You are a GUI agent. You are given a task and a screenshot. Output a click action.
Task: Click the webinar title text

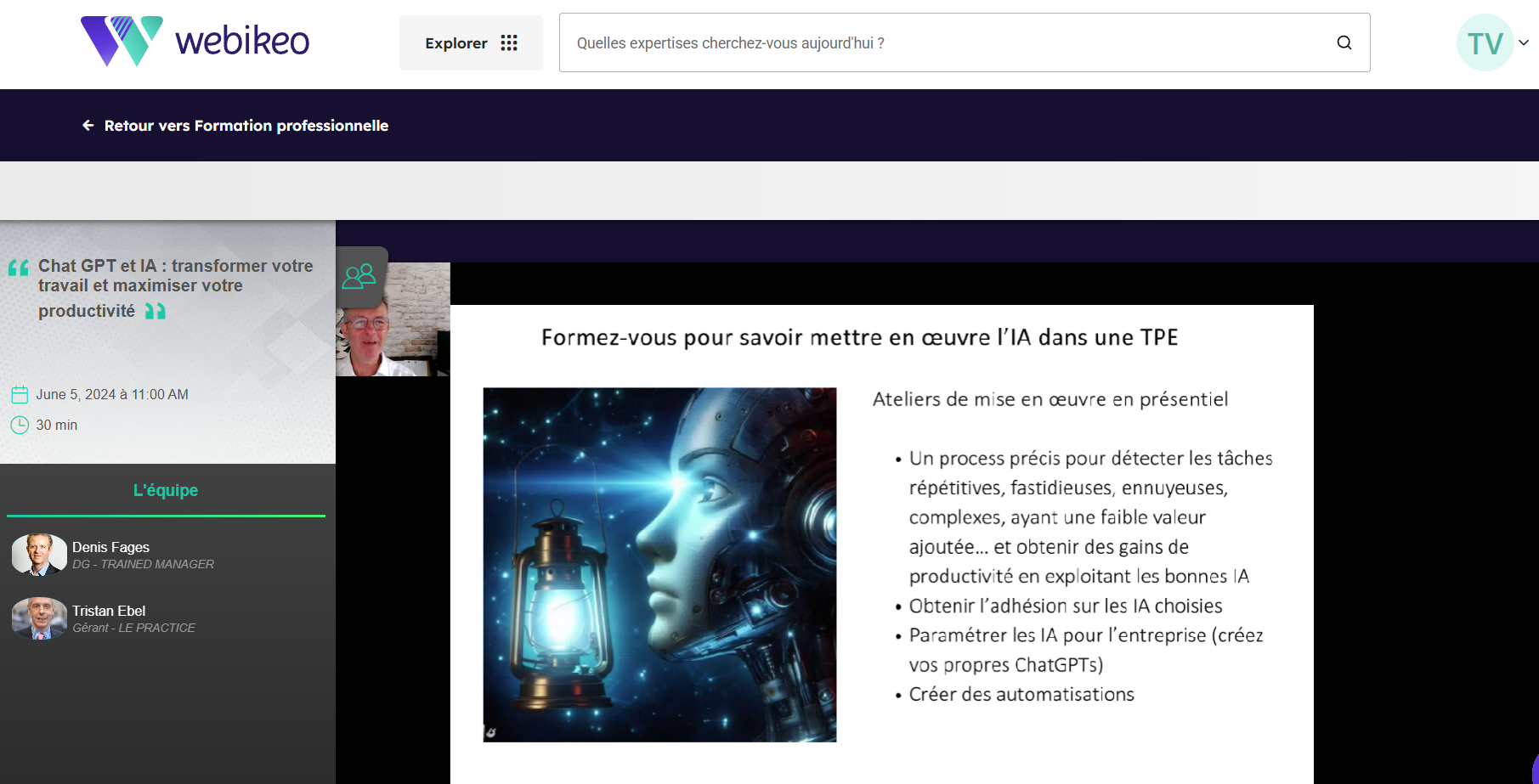pos(175,287)
